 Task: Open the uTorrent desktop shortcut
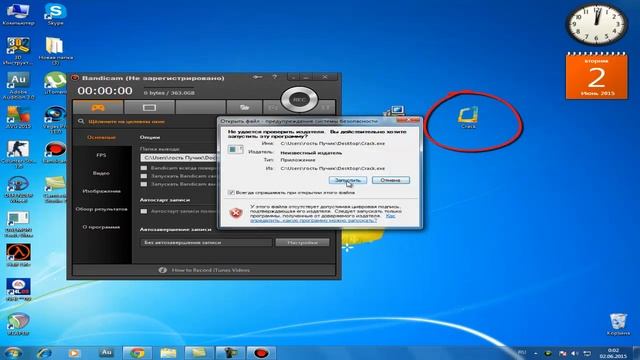[x=55, y=83]
